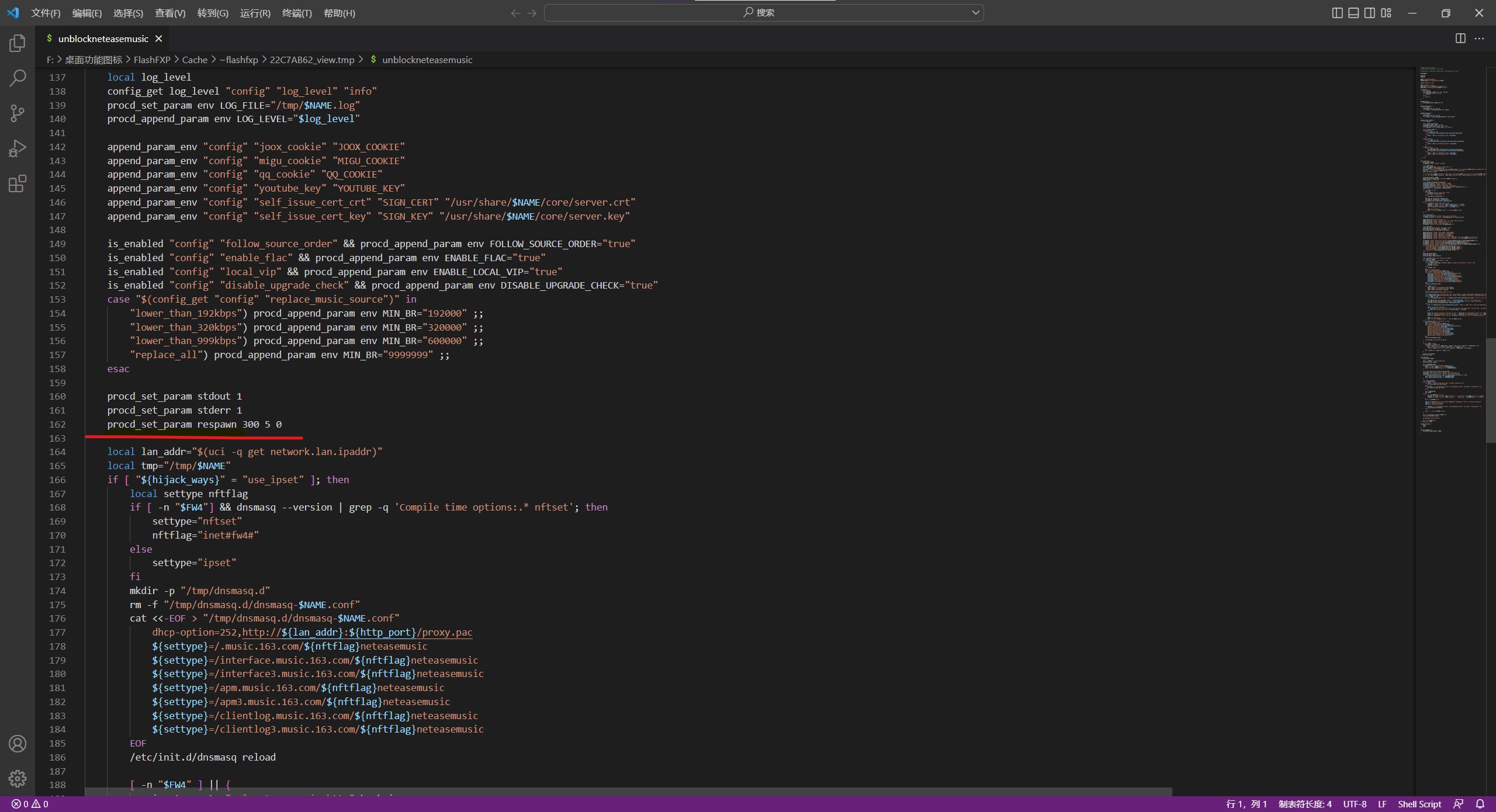The image size is (1496, 812).
Task: Open the Run and Debug view
Action: (18, 148)
